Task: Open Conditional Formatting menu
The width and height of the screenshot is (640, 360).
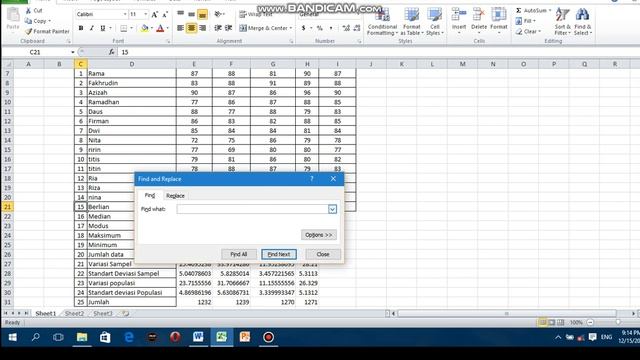Action: point(382,22)
